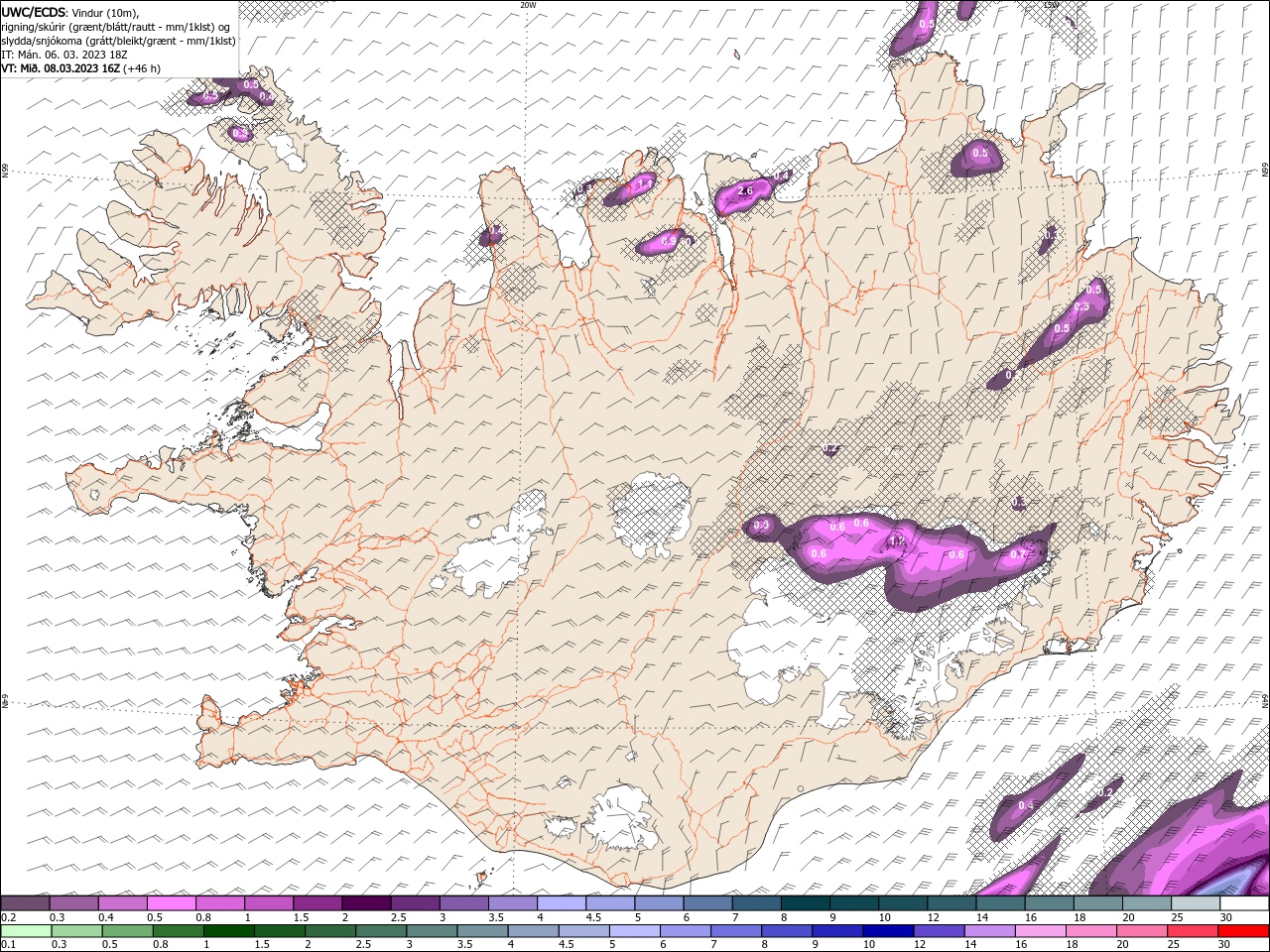Pick the dusky mauve 0.2 snowfall legend swatch

[x=26, y=903]
